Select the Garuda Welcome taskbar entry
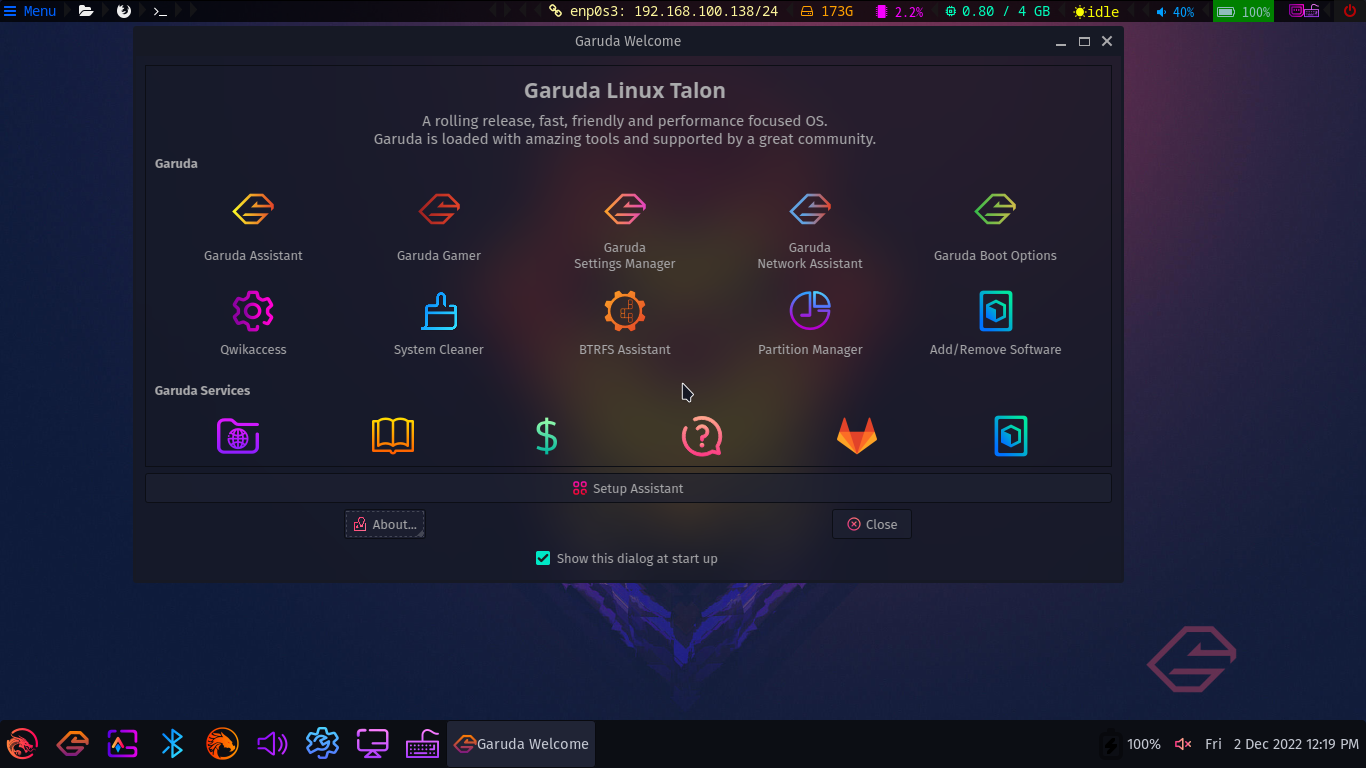The width and height of the screenshot is (1366, 768). [521, 744]
